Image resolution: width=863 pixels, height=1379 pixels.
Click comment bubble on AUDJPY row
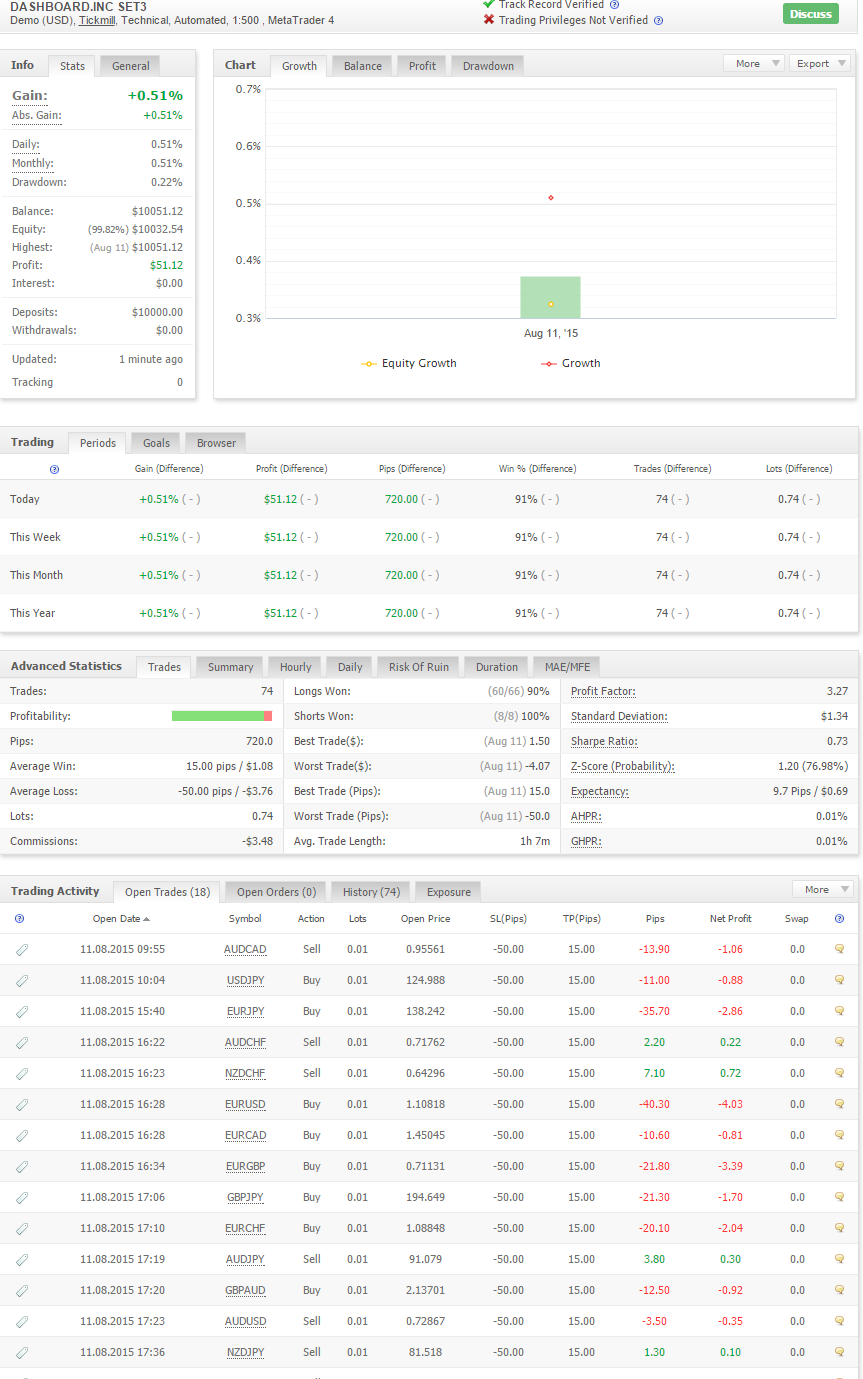[x=840, y=1259]
